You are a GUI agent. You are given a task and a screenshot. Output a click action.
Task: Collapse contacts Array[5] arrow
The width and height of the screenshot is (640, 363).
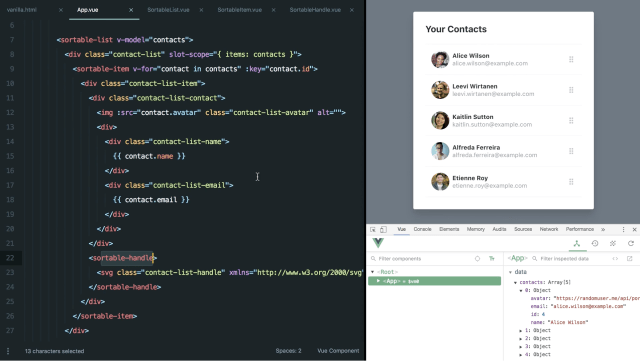point(515,283)
